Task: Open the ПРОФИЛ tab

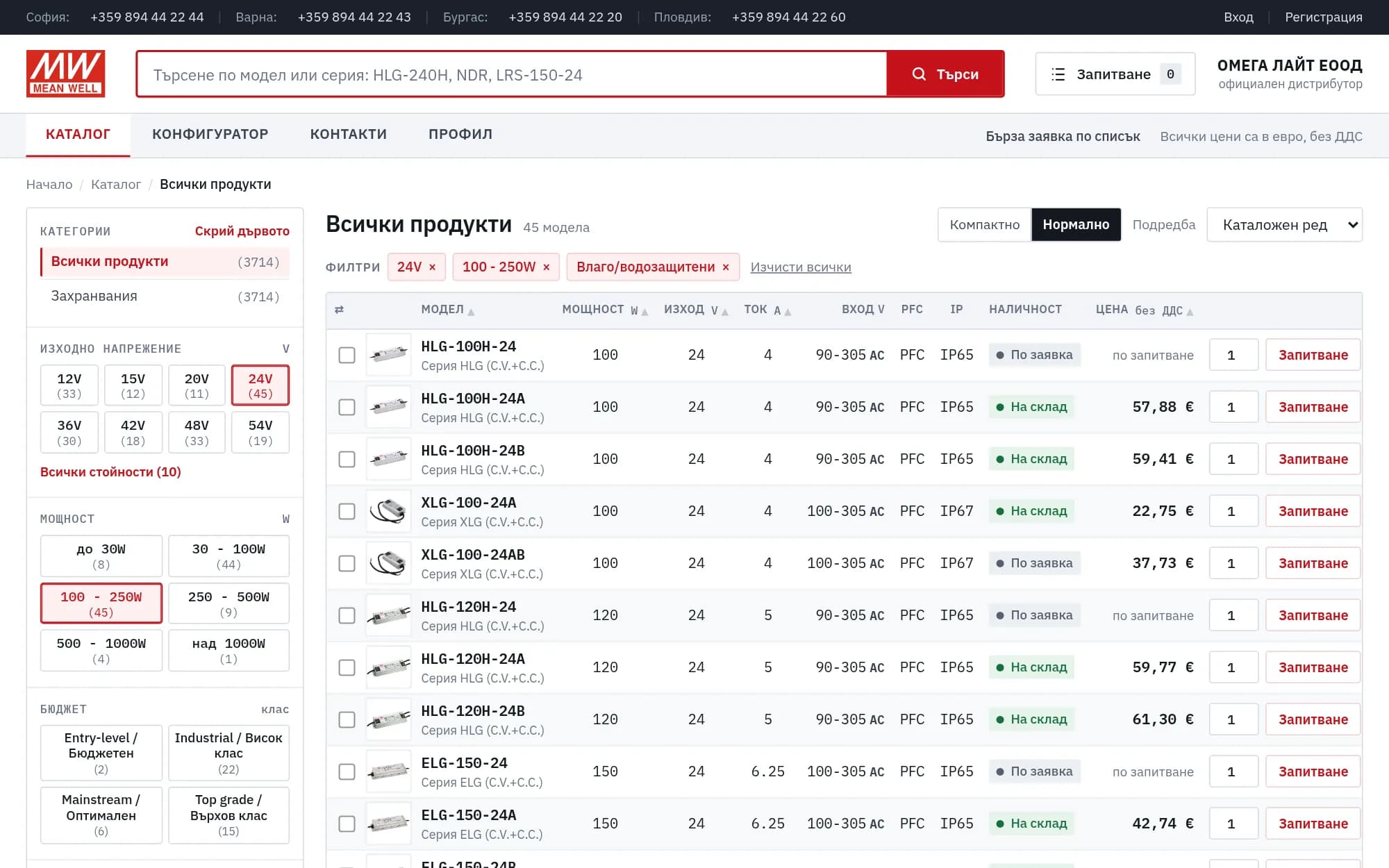Action: 460,135
